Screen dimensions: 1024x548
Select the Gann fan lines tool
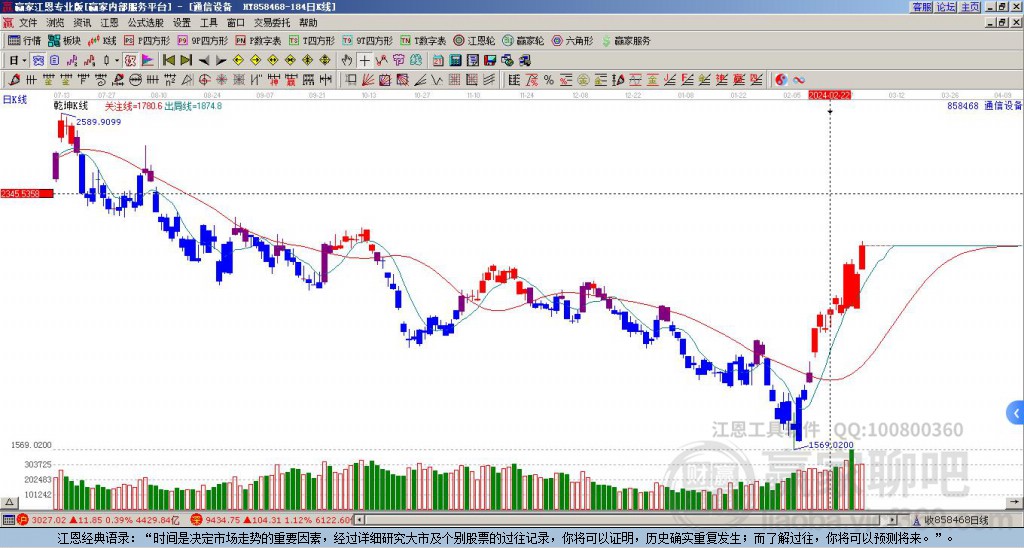point(368,80)
